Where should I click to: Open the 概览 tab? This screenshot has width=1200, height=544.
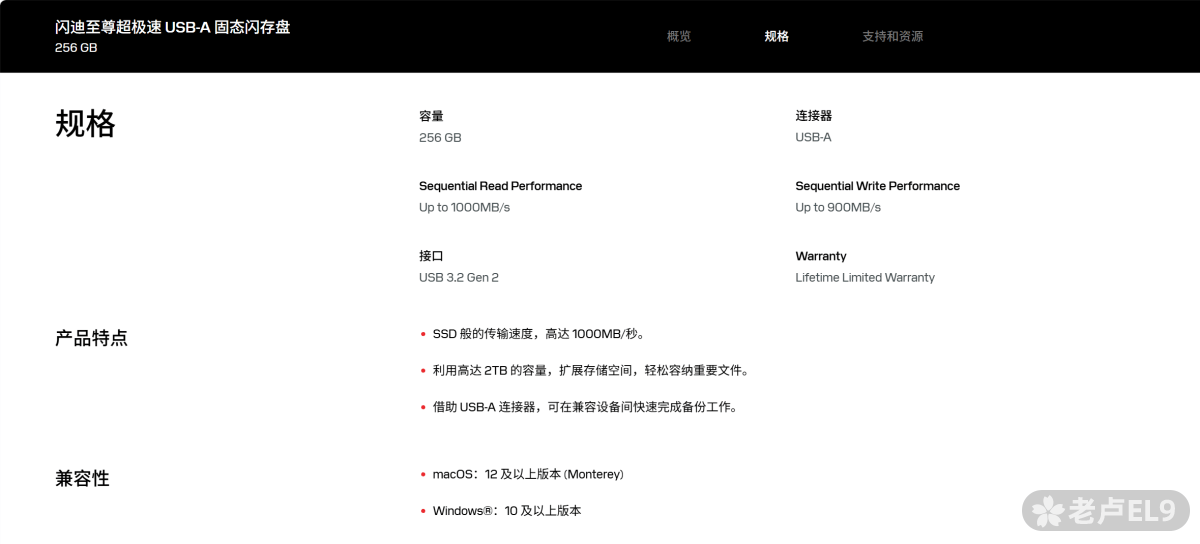[x=678, y=36]
